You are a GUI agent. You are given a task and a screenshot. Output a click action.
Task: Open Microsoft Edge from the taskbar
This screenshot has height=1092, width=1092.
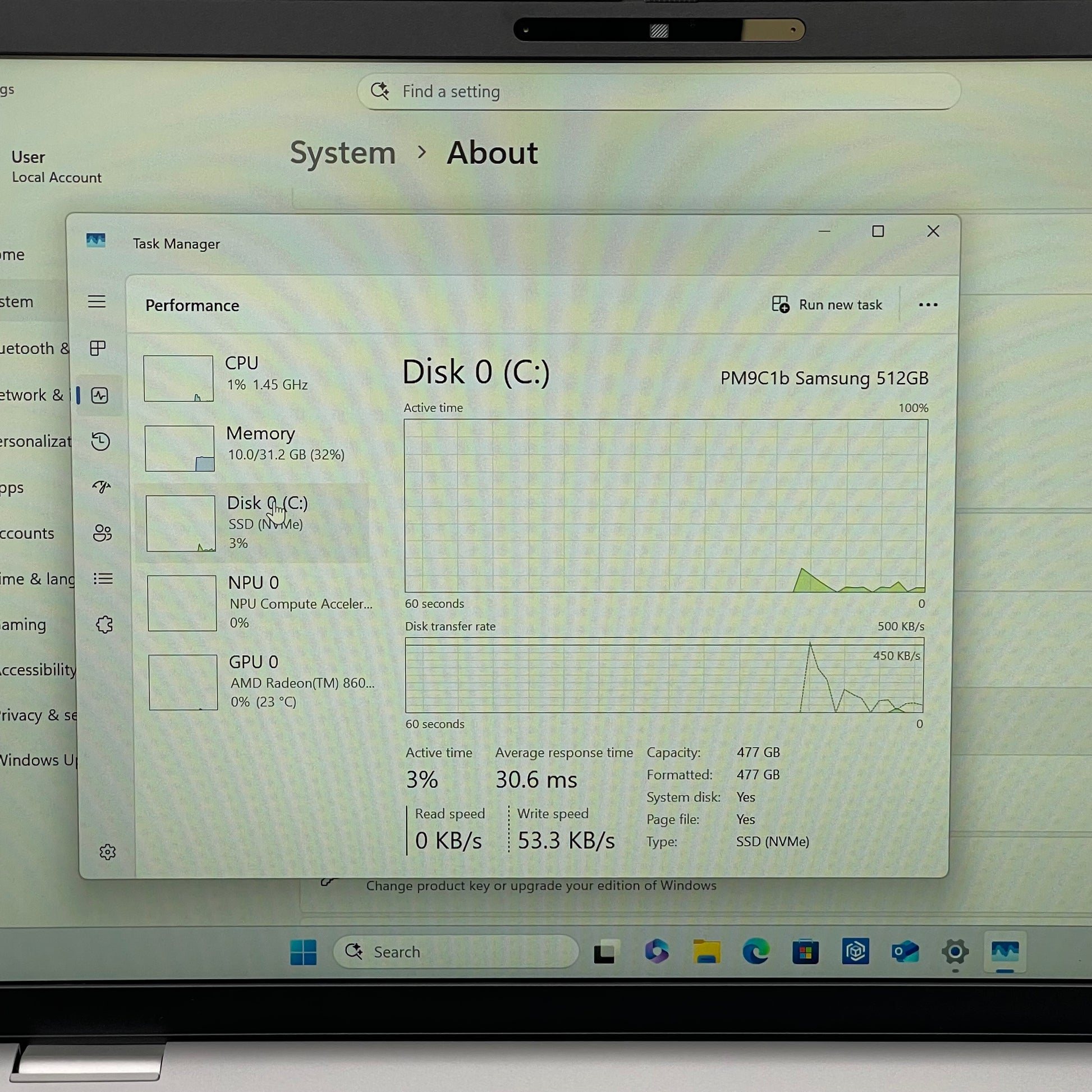pyautogui.click(x=756, y=952)
